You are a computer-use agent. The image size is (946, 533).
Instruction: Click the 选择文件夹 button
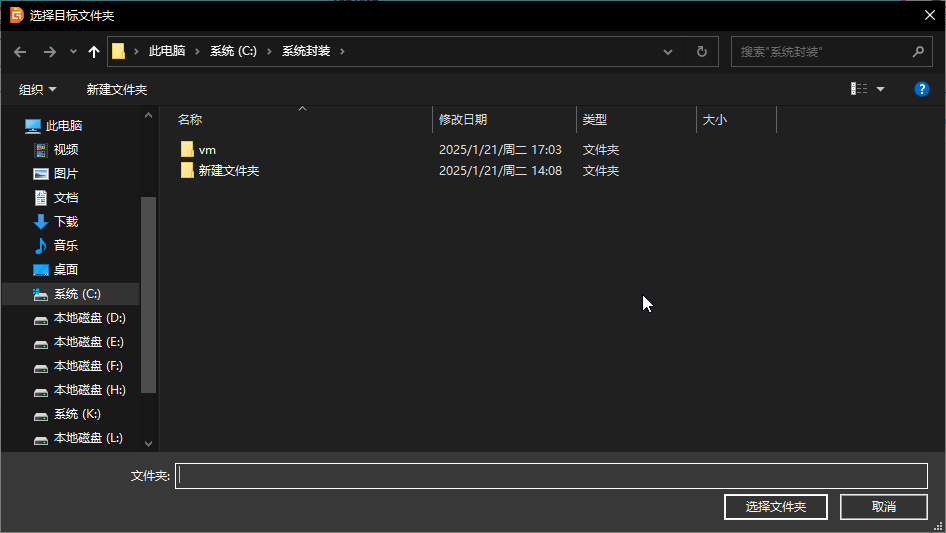(776, 507)
